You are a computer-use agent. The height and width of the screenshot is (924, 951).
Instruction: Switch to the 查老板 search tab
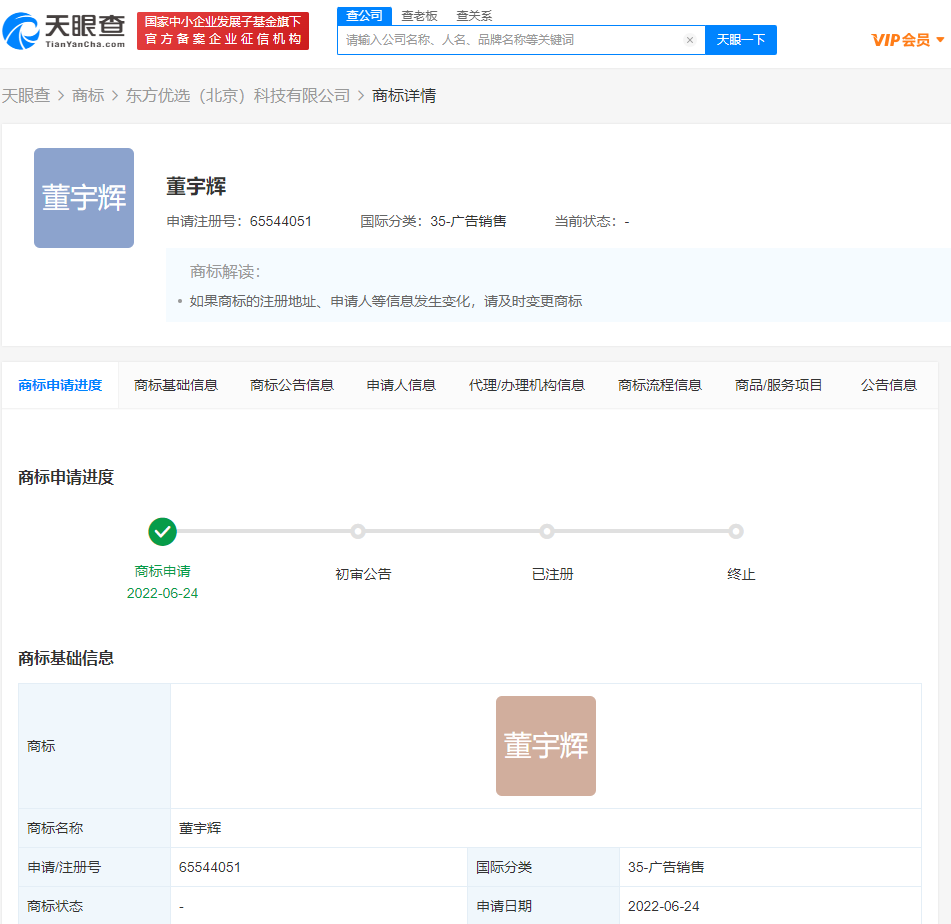(x=419, y=16)
